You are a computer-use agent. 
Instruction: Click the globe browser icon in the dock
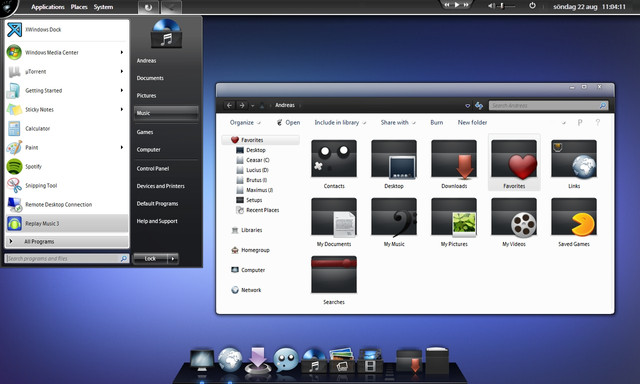(230, 359)
